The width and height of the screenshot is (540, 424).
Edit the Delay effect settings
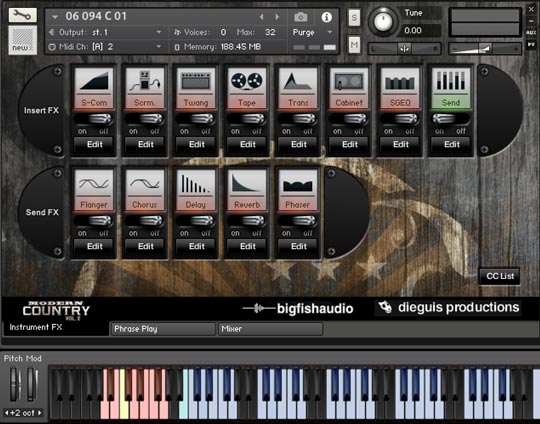[196, 246]
